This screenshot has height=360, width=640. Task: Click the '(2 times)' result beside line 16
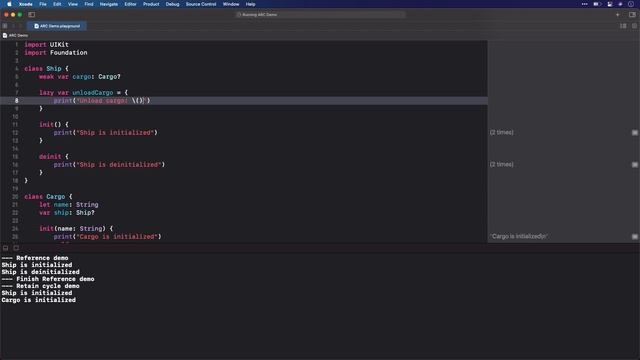click(x=502, y=164)
